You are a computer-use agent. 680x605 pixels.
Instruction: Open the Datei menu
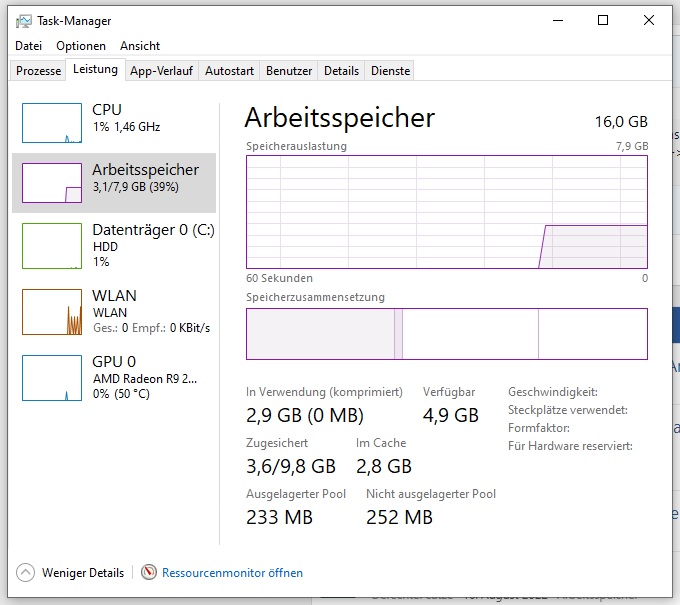29,46
